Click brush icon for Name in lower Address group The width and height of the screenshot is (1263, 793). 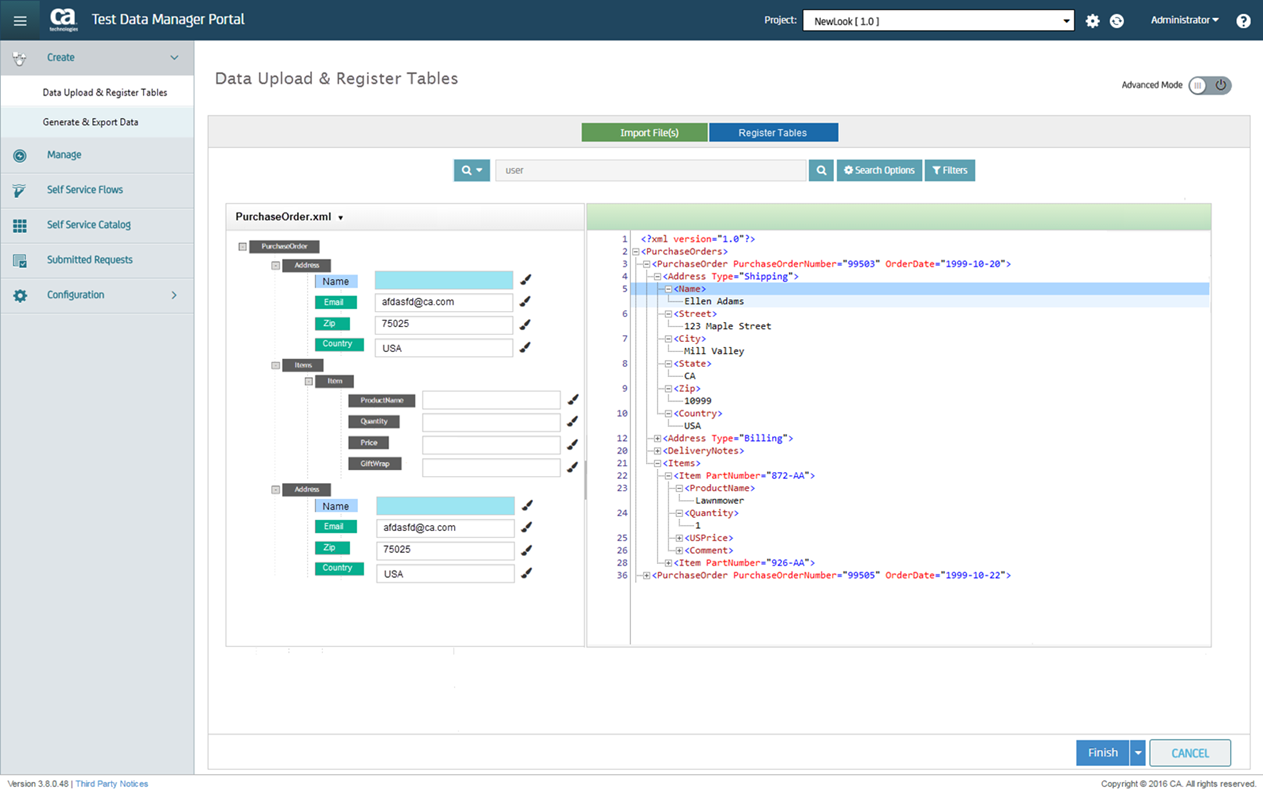tap(527, 505)
